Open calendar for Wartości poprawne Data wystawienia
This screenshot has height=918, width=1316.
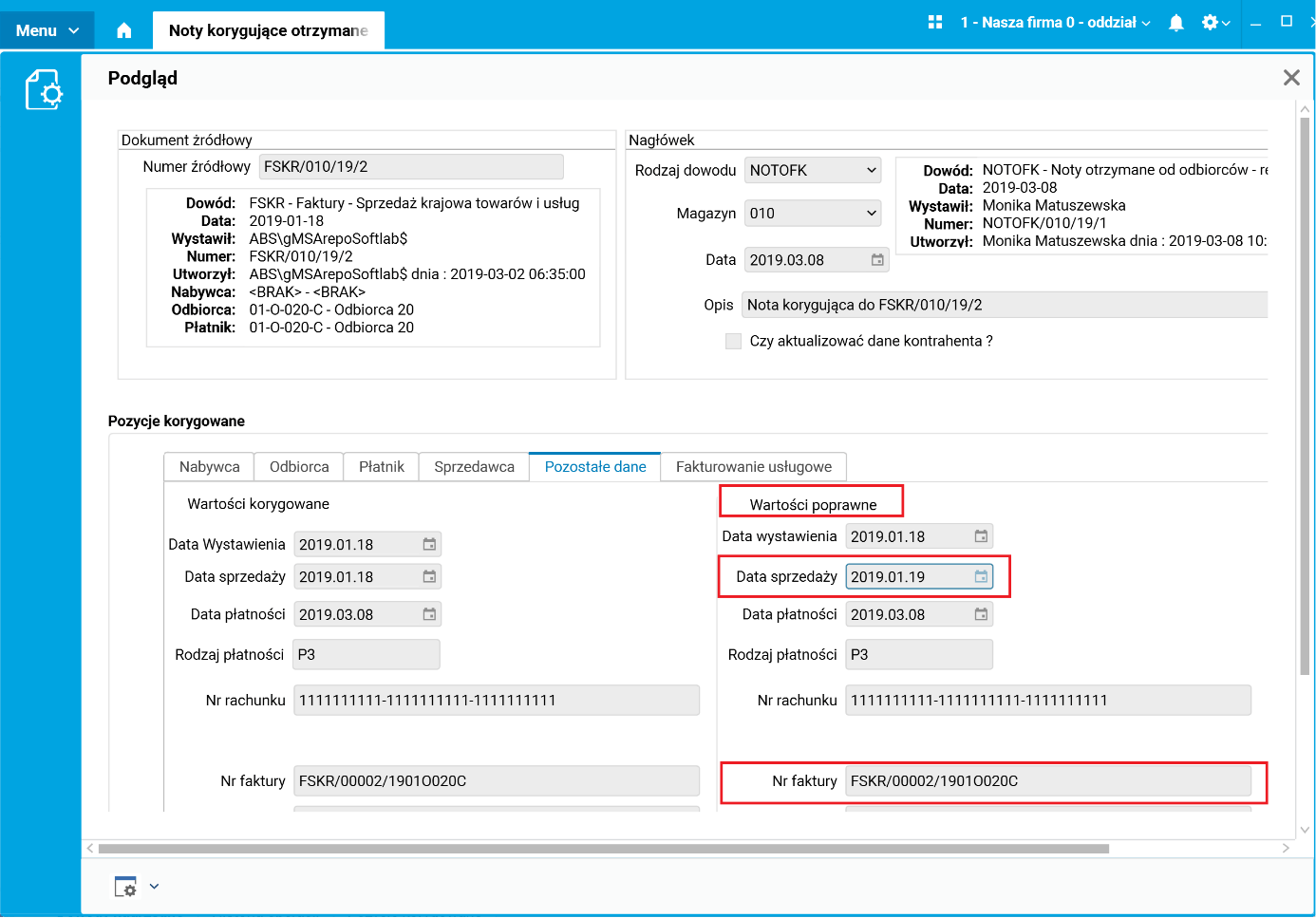click(x=981, y=536)
